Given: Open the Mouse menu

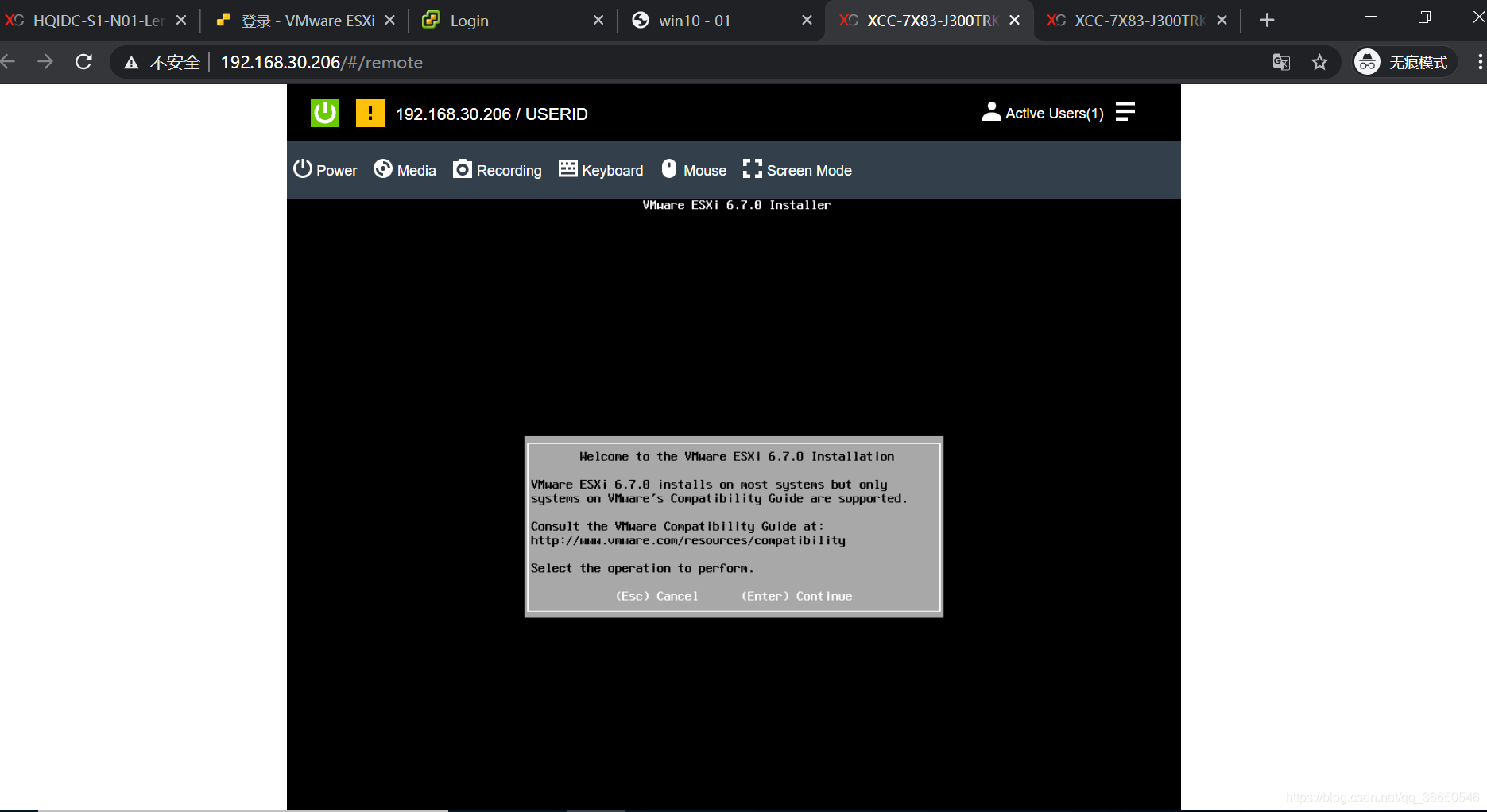Looking at the screenshot, I should 694,170.
